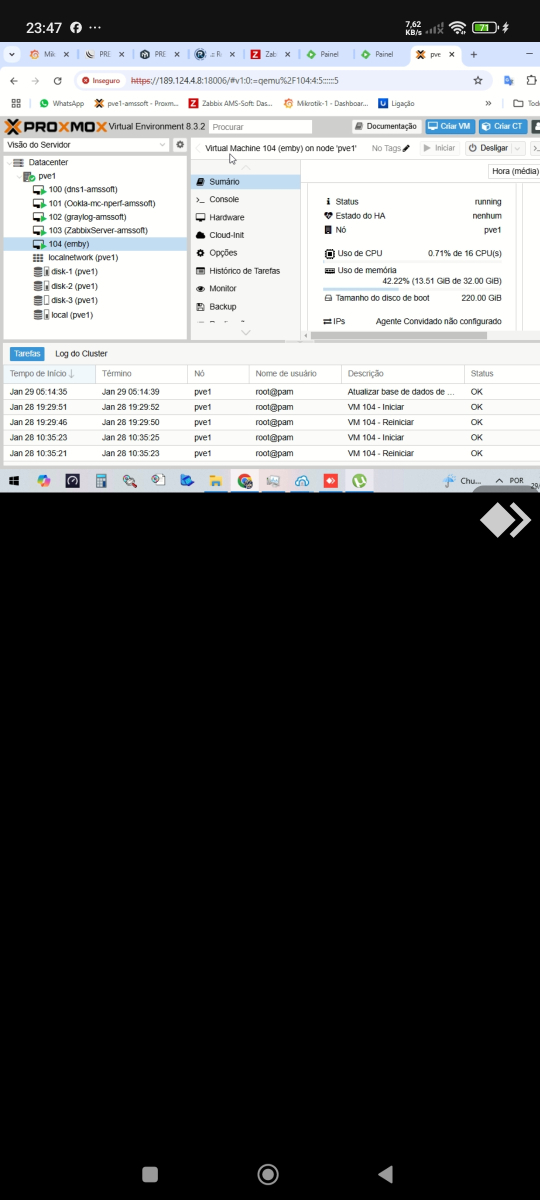Viewport: 540px width, 1200px height.
Task: Open the Ligação bookmark
Action: pyautogui.click(x=396, y=103)
